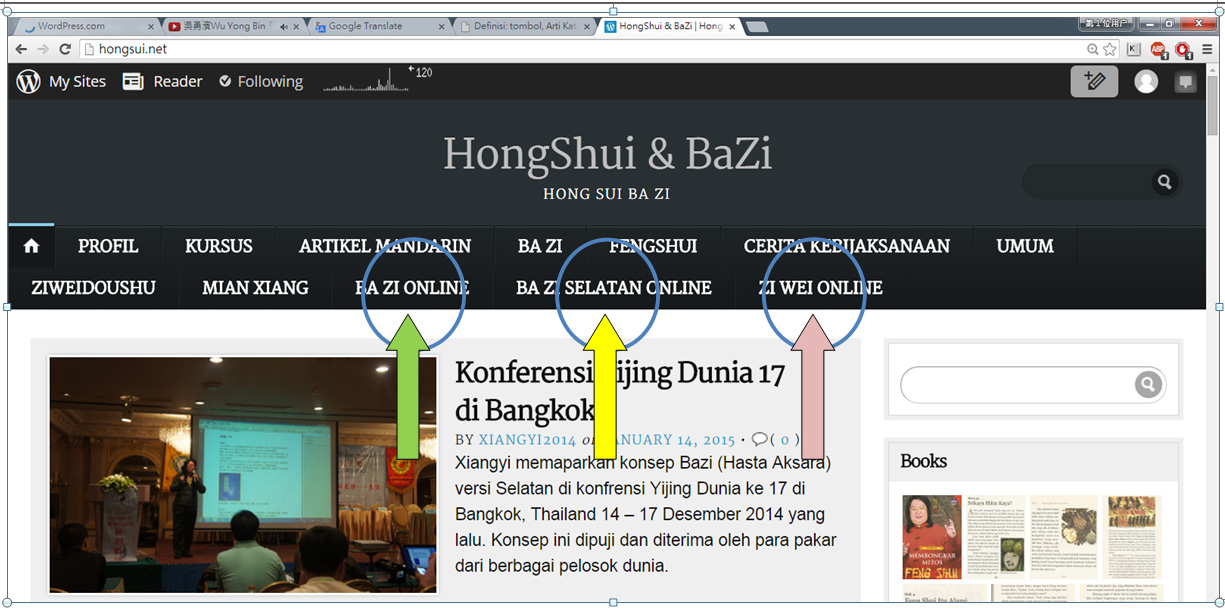This screenshot has height=609, width=1225.
Task: Open the ARTIKEL MANDARIN menu item
Action: [x=385, y=246]
